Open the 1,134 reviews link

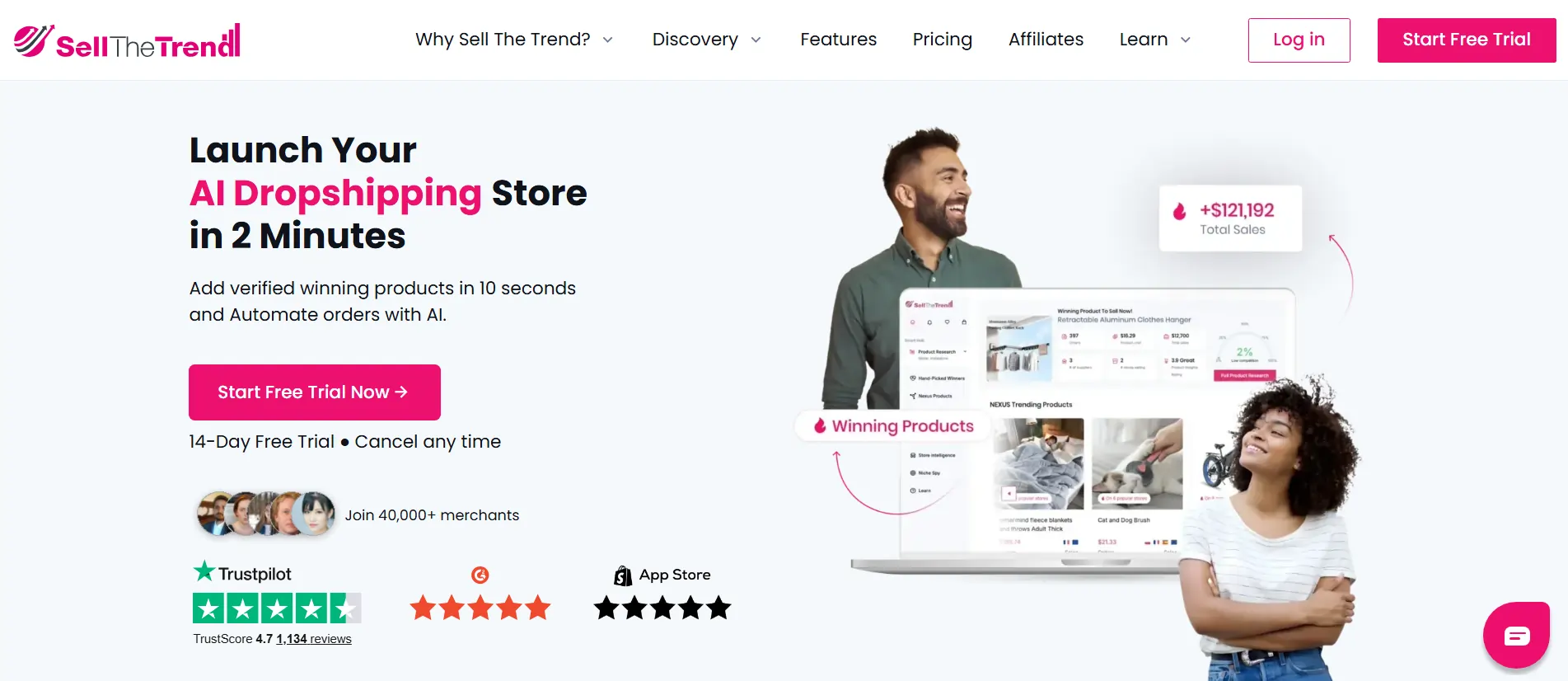(x=314, y=639)
